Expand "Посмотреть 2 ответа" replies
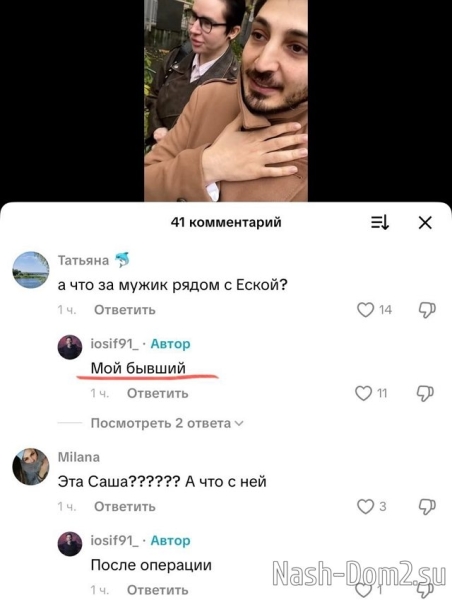Image resolution: width=452 pixels, height=600 pixels. [x=167, y=423]
